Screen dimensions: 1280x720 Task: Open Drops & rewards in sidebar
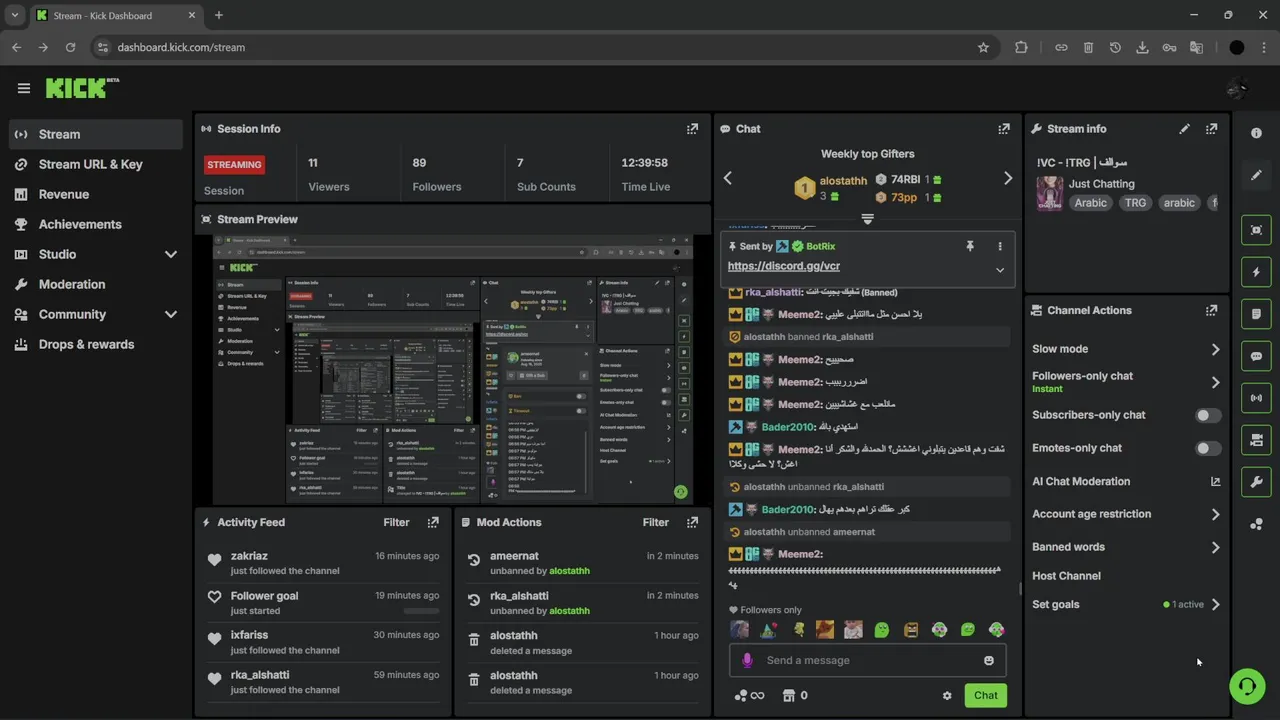96,344
